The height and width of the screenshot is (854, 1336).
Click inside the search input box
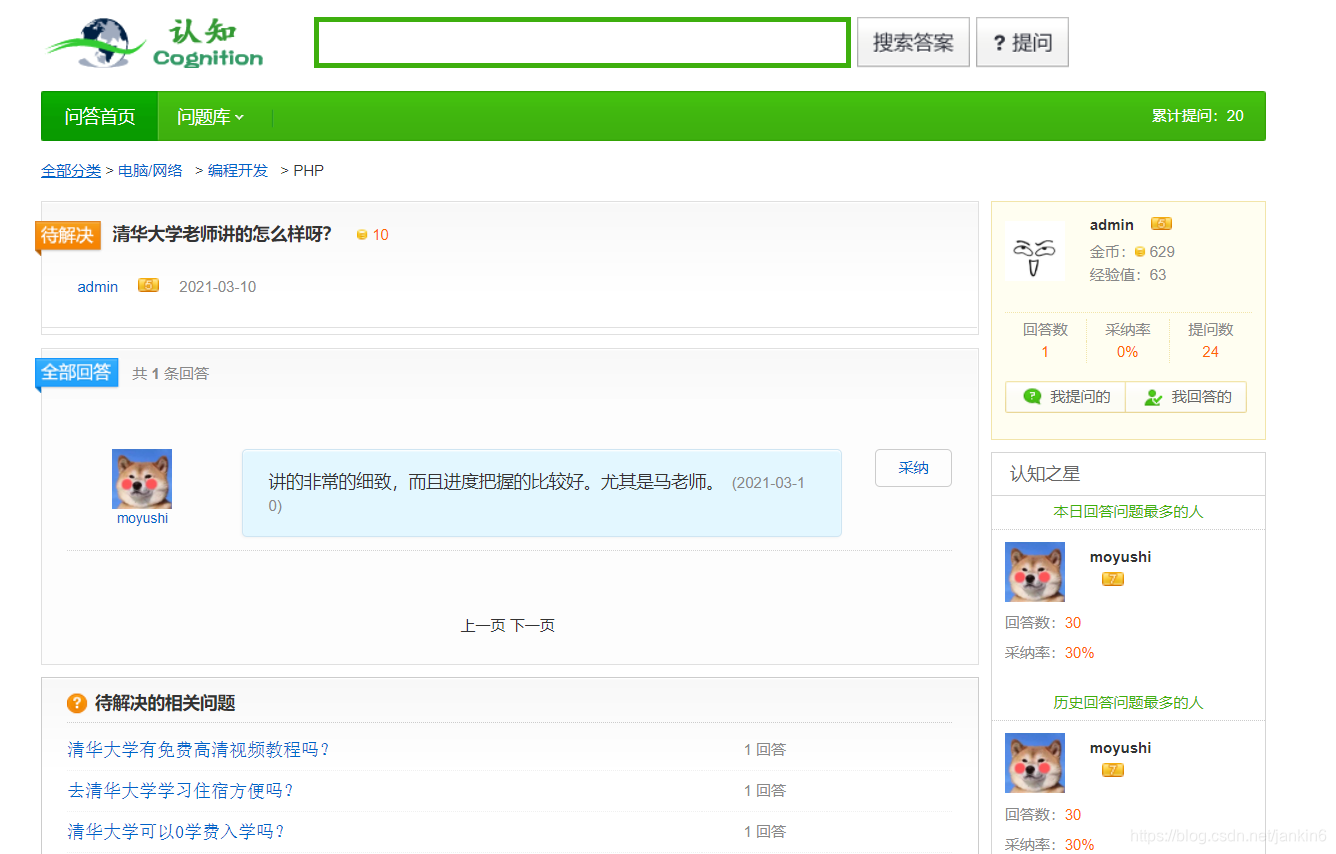(582, 41)
